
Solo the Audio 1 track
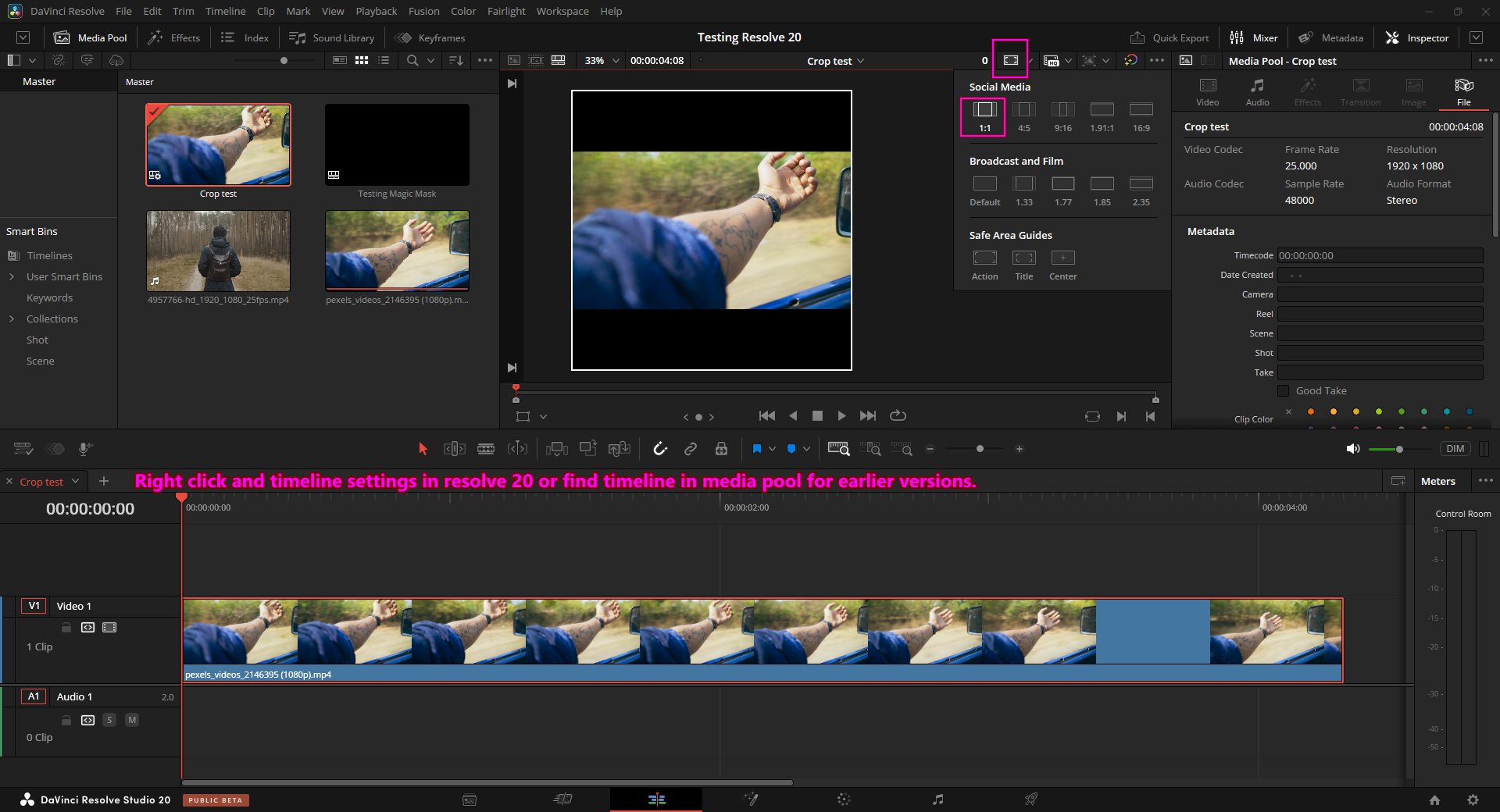click(x=109, y=720)
